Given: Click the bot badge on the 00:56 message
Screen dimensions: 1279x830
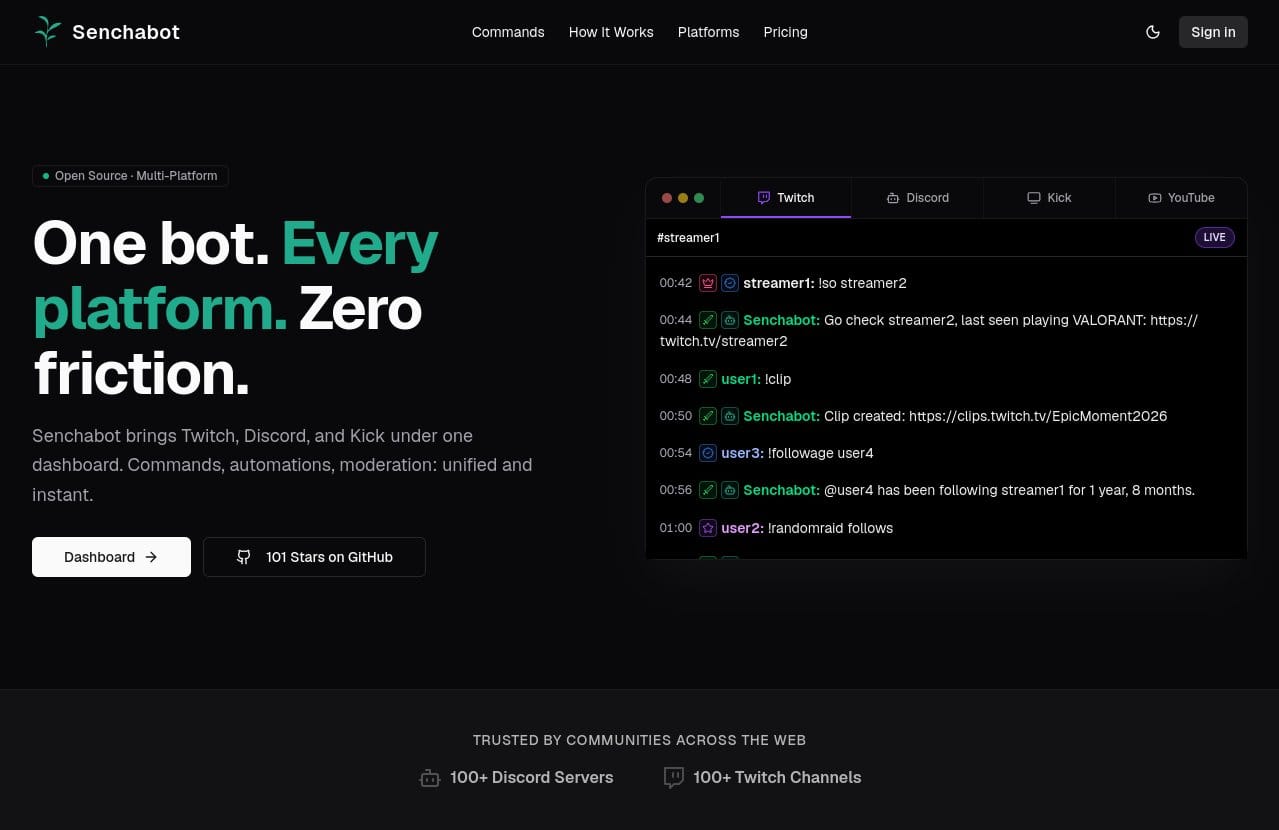Looking at the screenshot, I should [x=730, y=490].
